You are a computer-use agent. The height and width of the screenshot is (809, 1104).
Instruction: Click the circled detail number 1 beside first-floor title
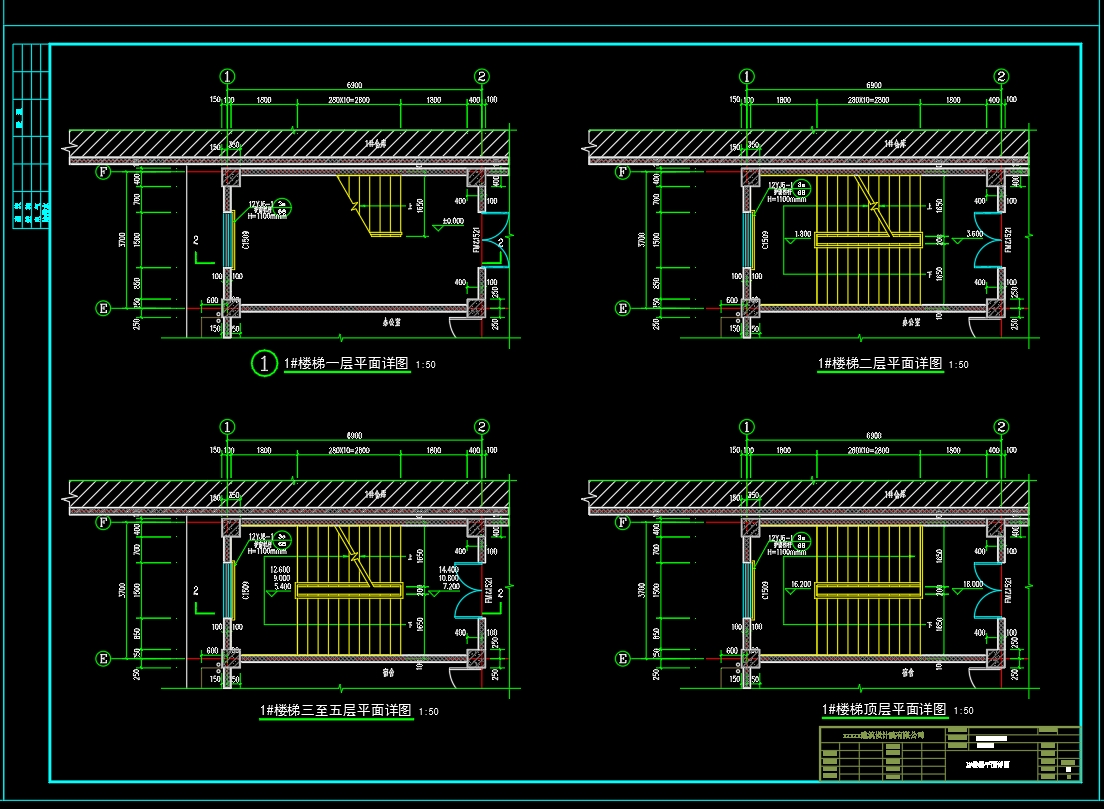264,364
